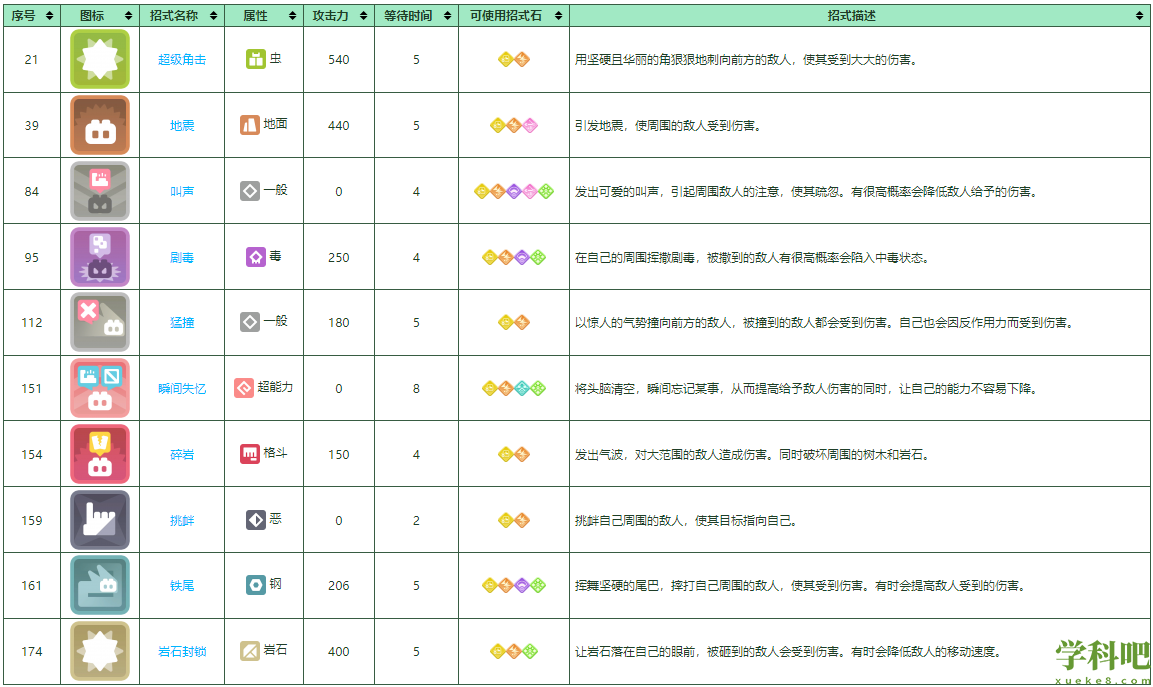
Task: Click the 地面 type icon
Action: 249,124
